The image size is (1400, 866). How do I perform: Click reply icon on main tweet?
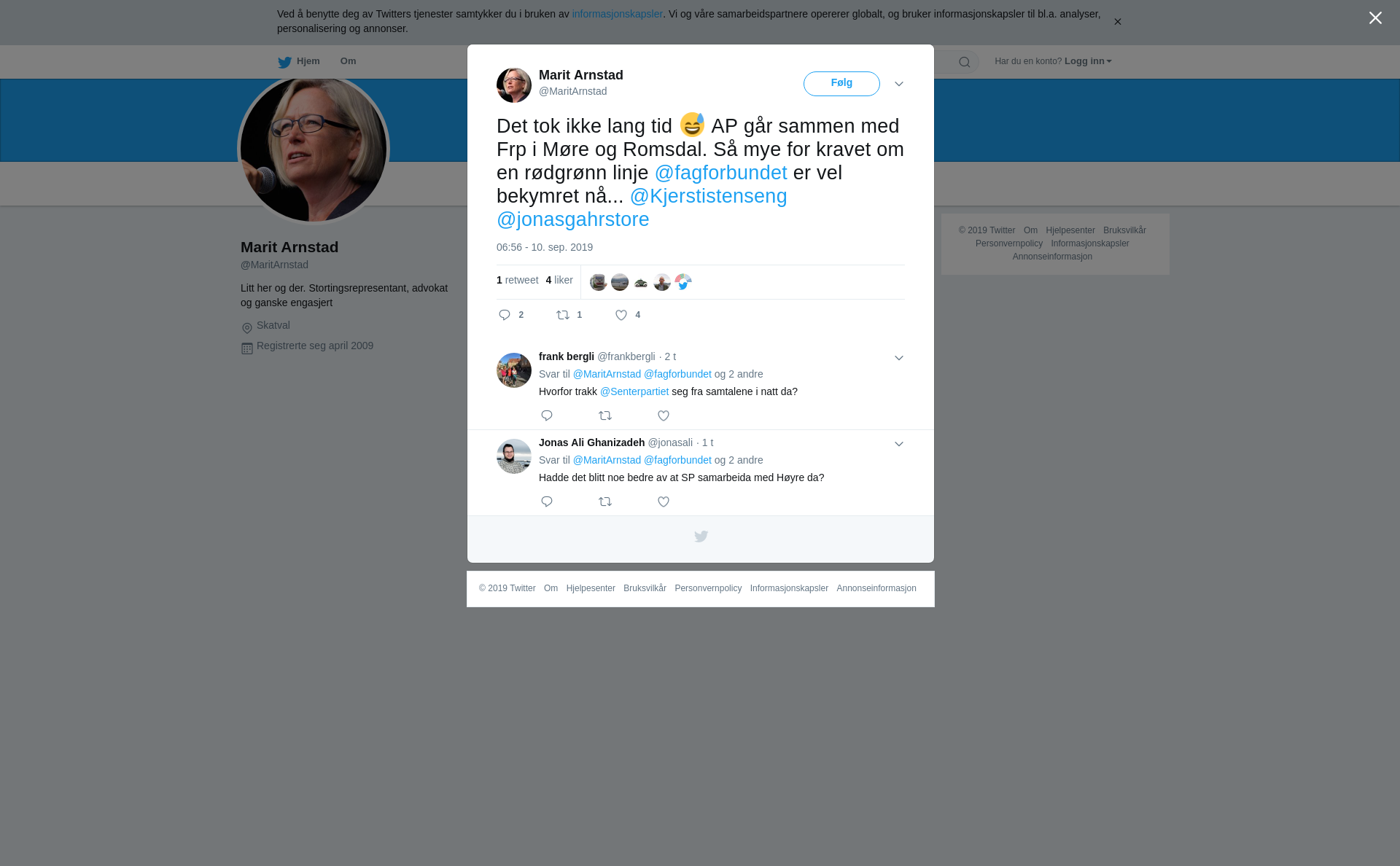click(x=505, y=315)
